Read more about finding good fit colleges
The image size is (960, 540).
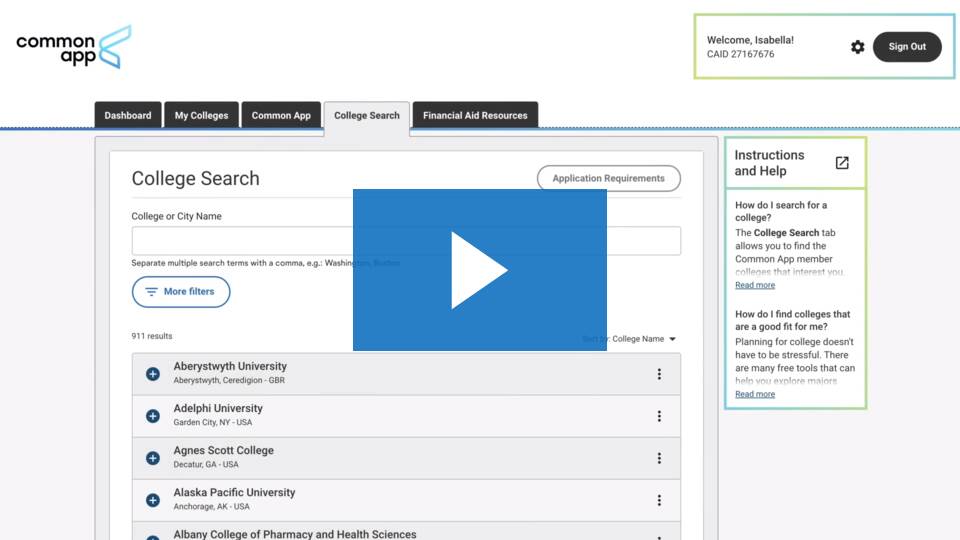coord(755,394)
